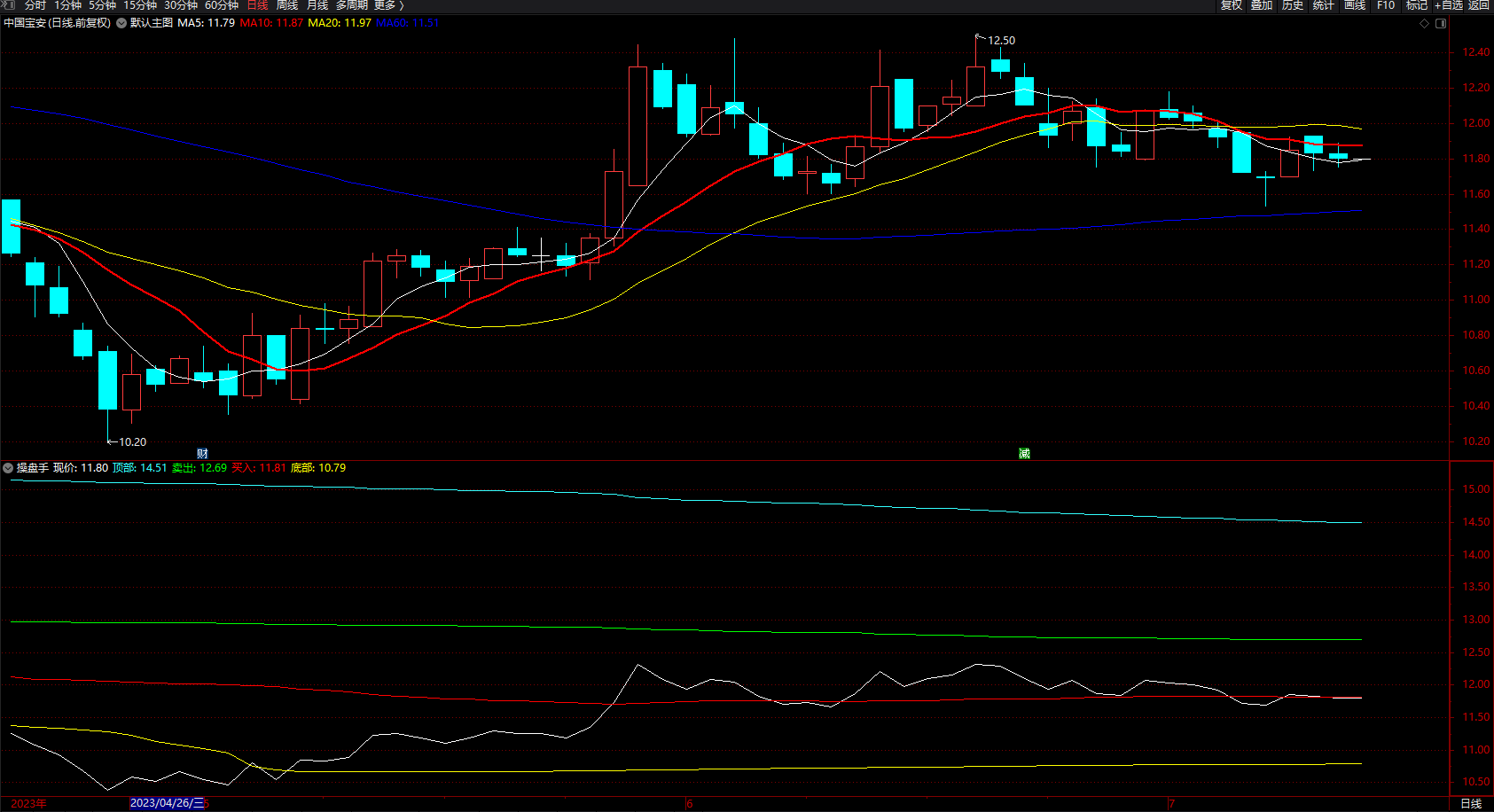Click the 现价: 11.80 readout
Screen dimensions: 1494x812
(81, 468)
